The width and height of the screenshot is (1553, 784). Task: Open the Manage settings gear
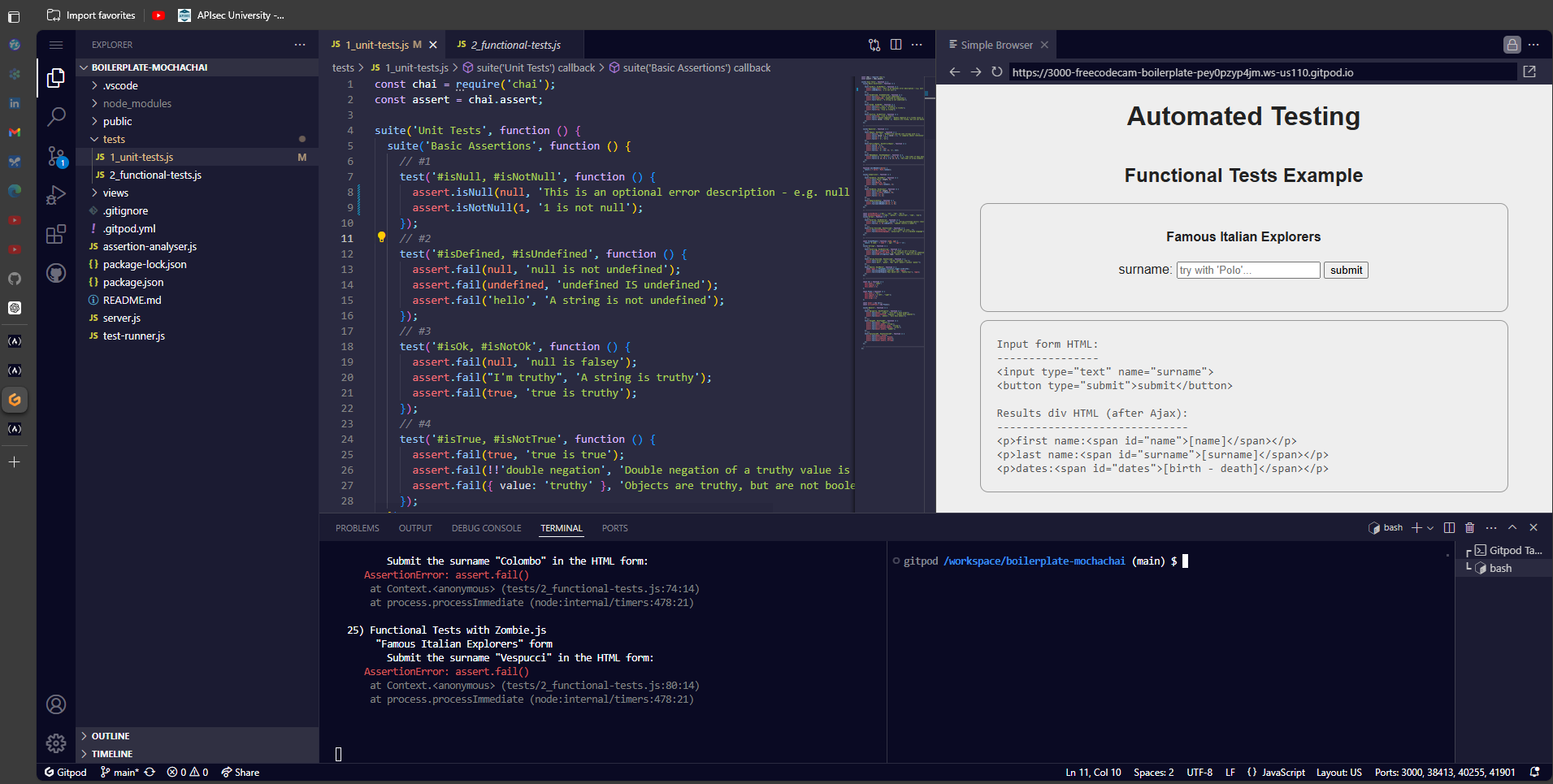click(56, 743)
